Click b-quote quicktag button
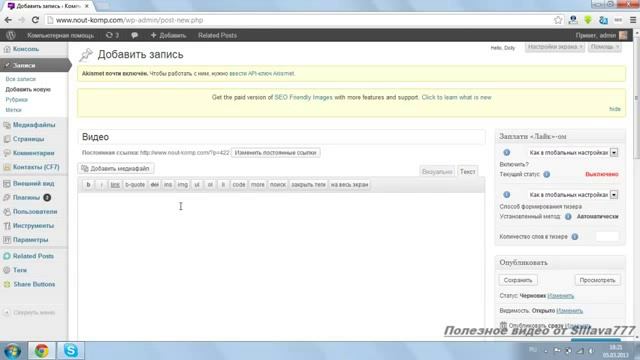Screen dimensions: 640x360 pyautogui.click(x=135, y=185)
